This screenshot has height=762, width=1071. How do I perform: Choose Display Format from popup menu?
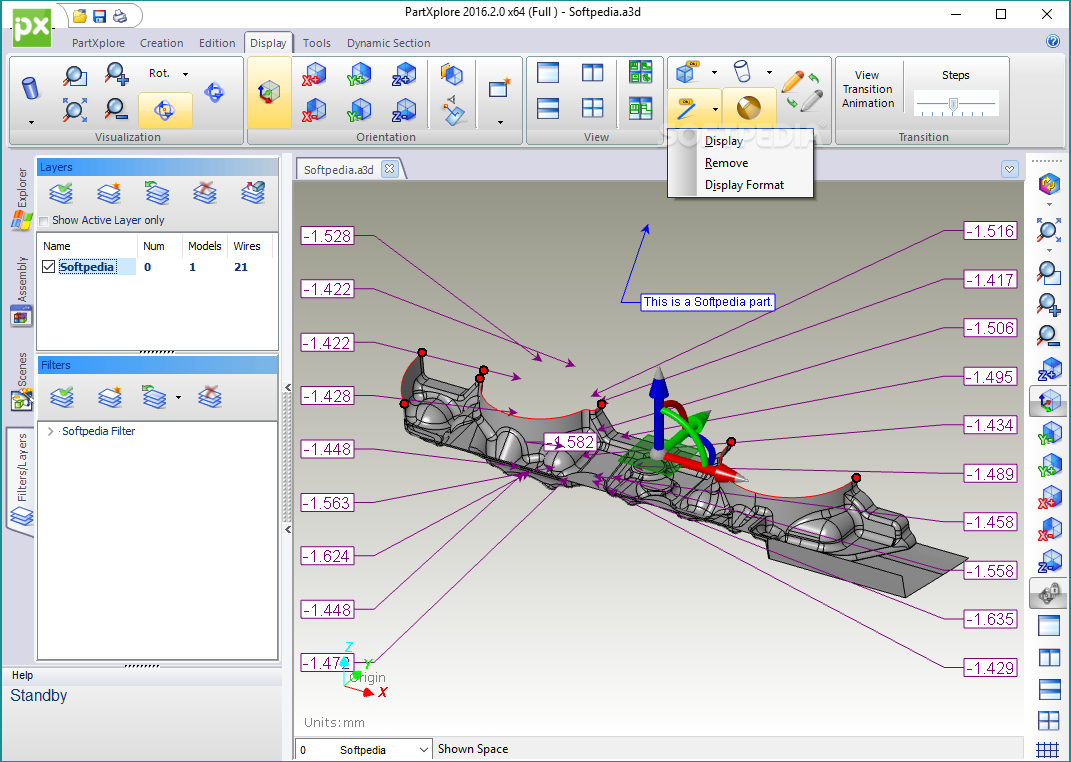744,185
